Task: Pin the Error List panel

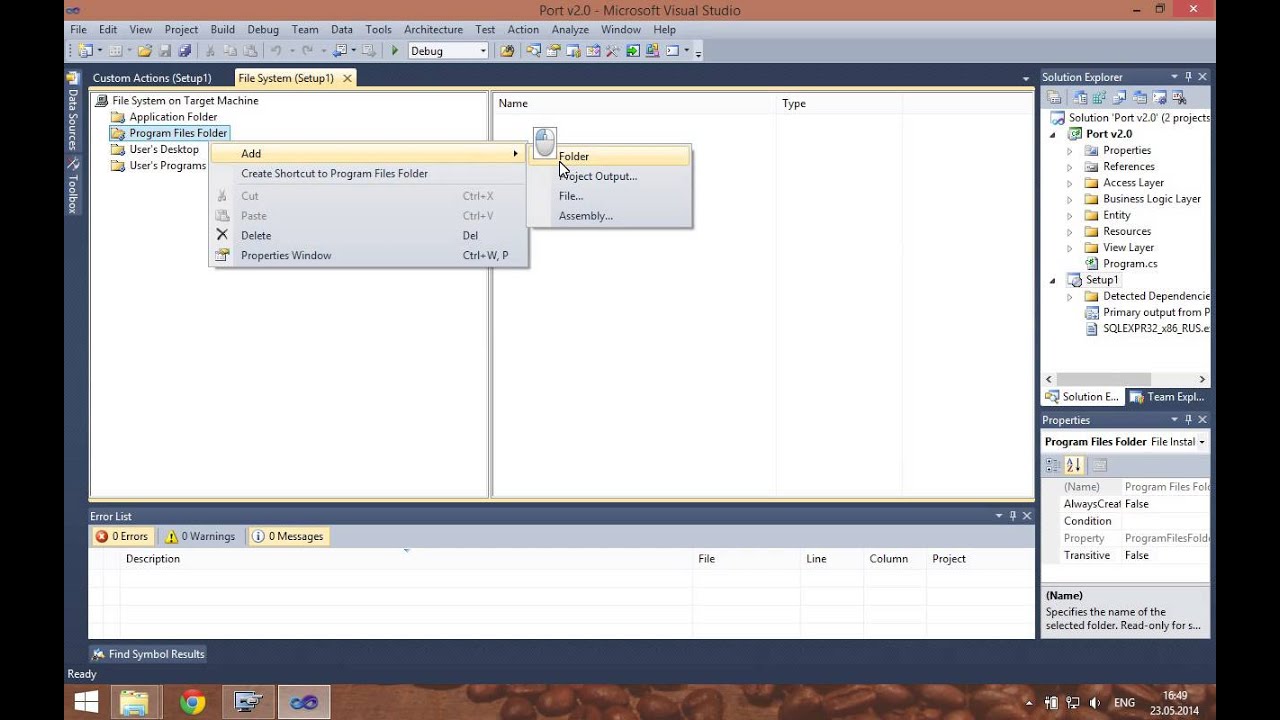Action: click(x=1012, y=516)
